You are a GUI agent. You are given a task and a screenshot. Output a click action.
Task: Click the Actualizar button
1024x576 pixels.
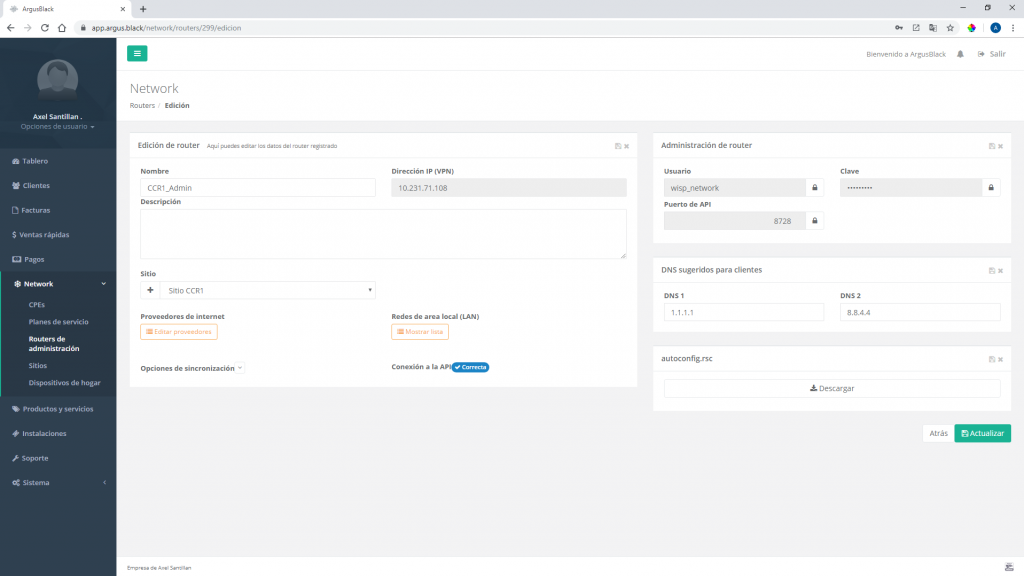[982, 434]
